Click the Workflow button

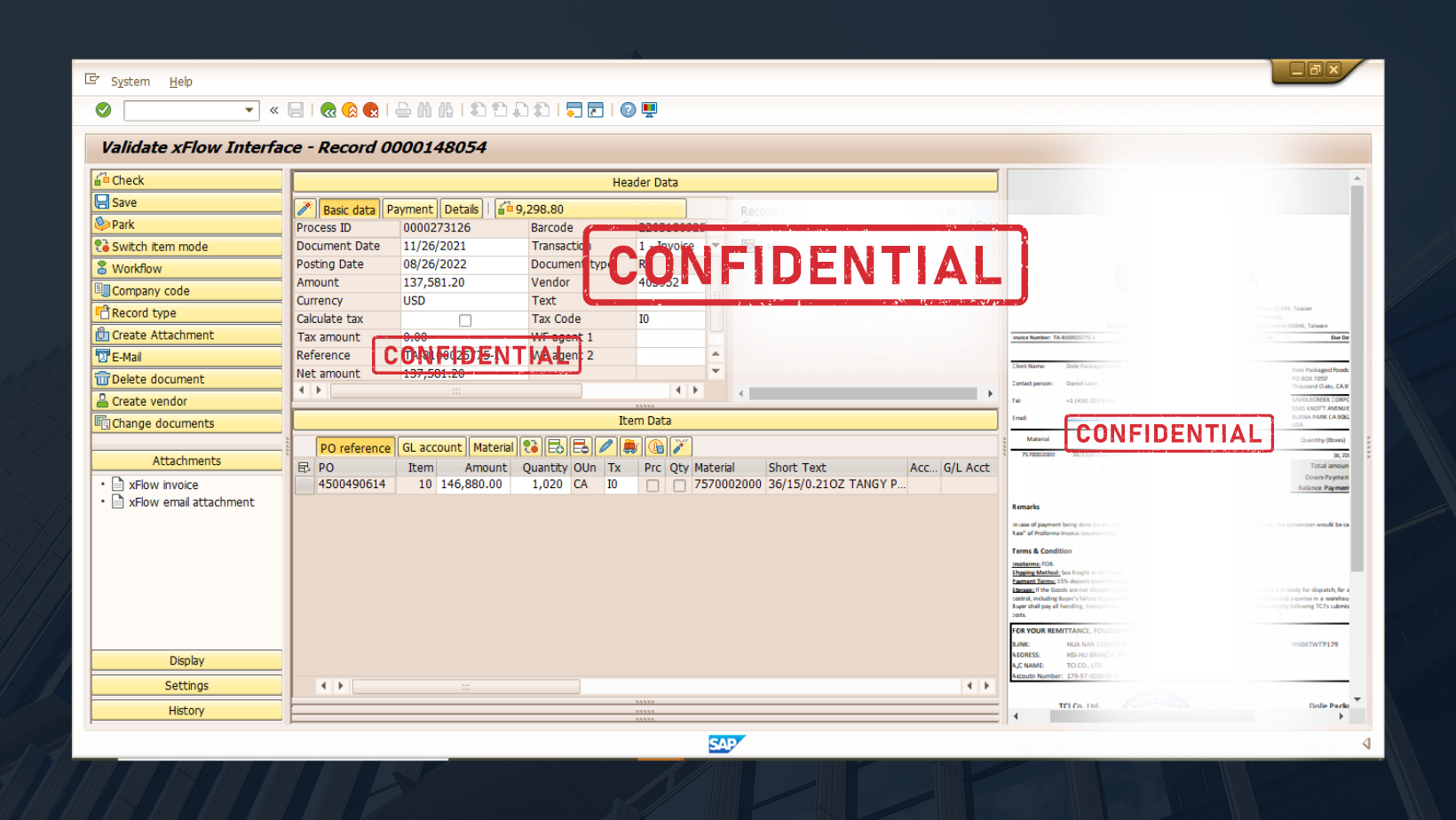click(186, 269)
